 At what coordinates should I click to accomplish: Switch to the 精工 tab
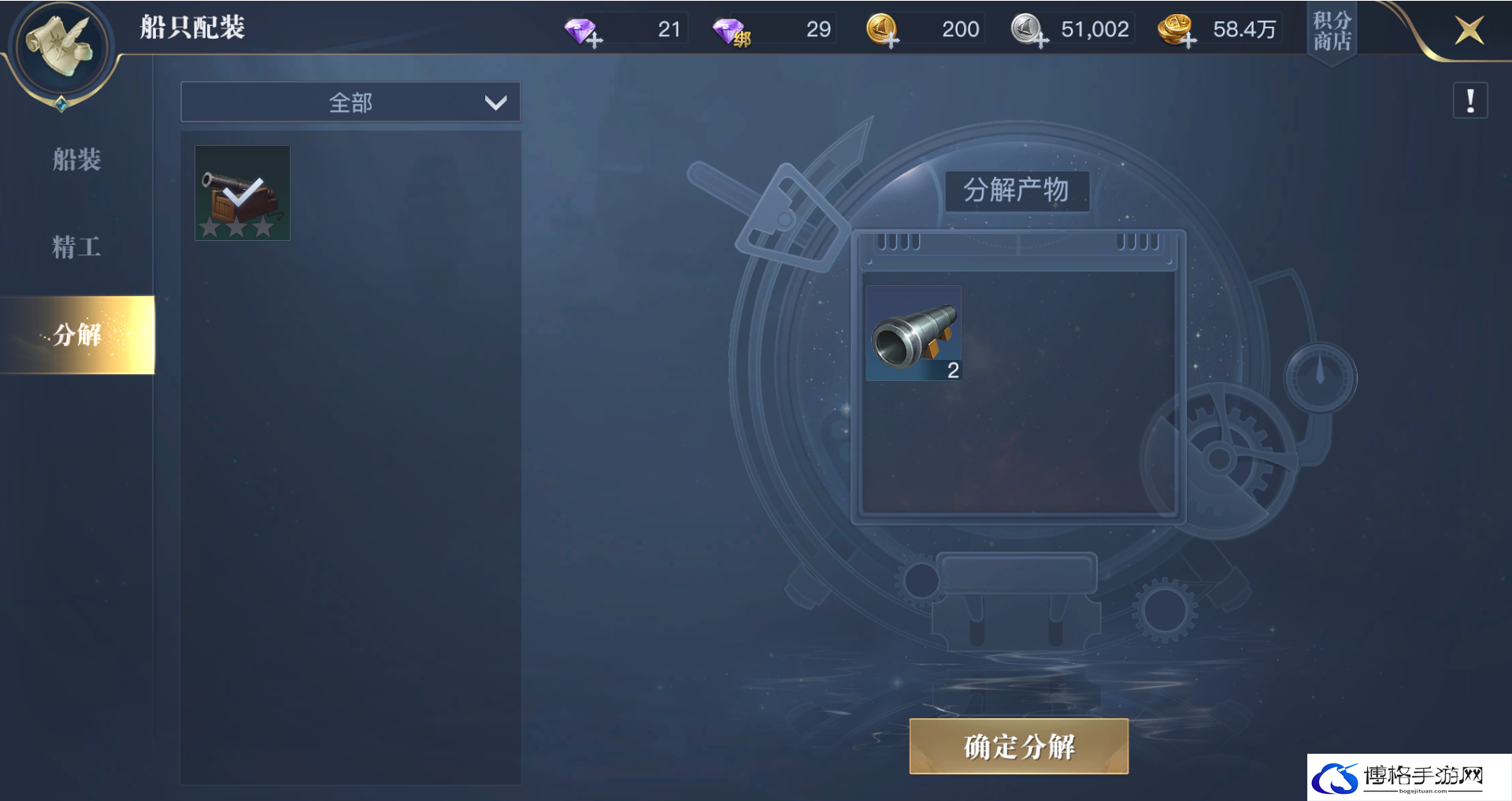[76, 247]
